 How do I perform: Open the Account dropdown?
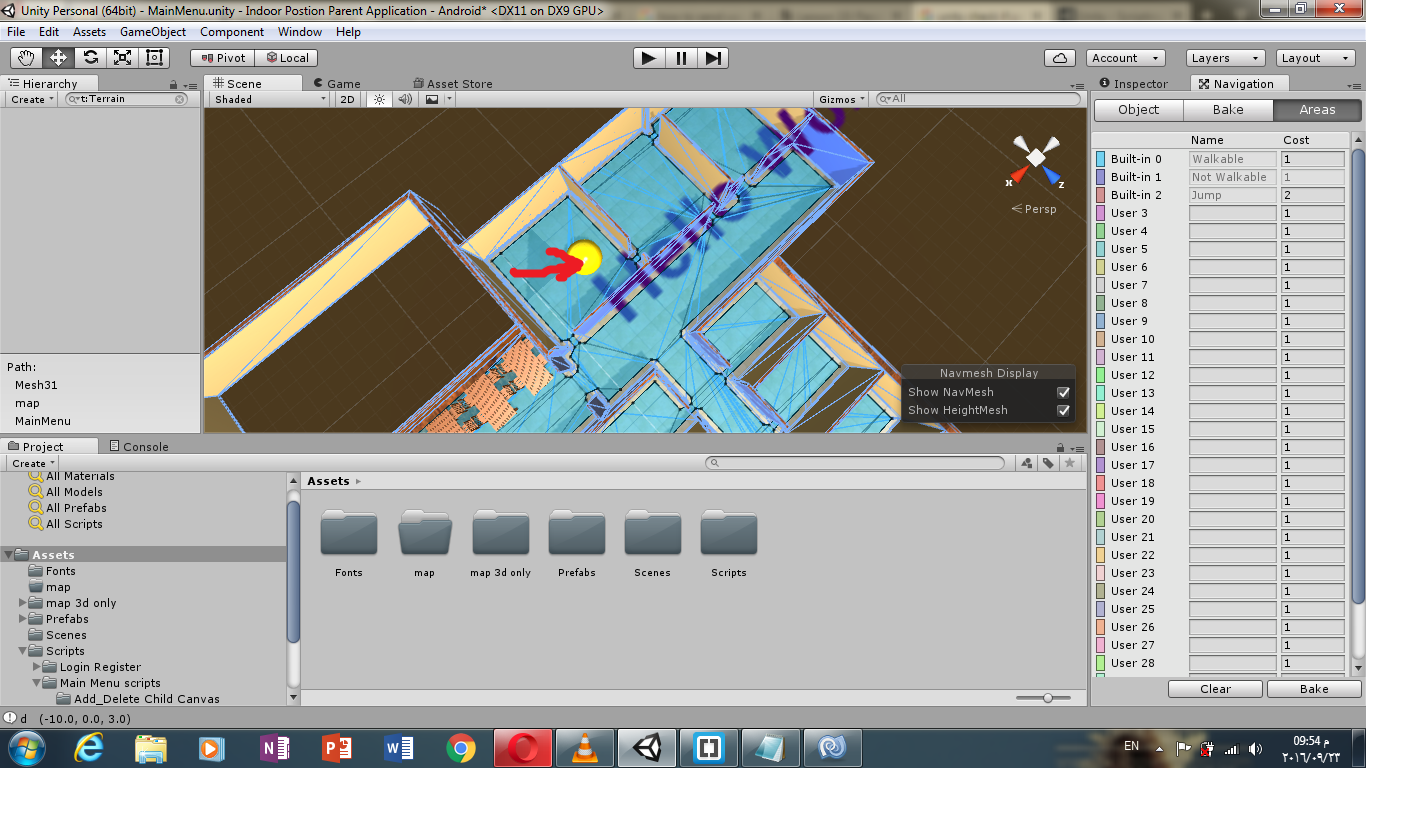point(1125,58)
